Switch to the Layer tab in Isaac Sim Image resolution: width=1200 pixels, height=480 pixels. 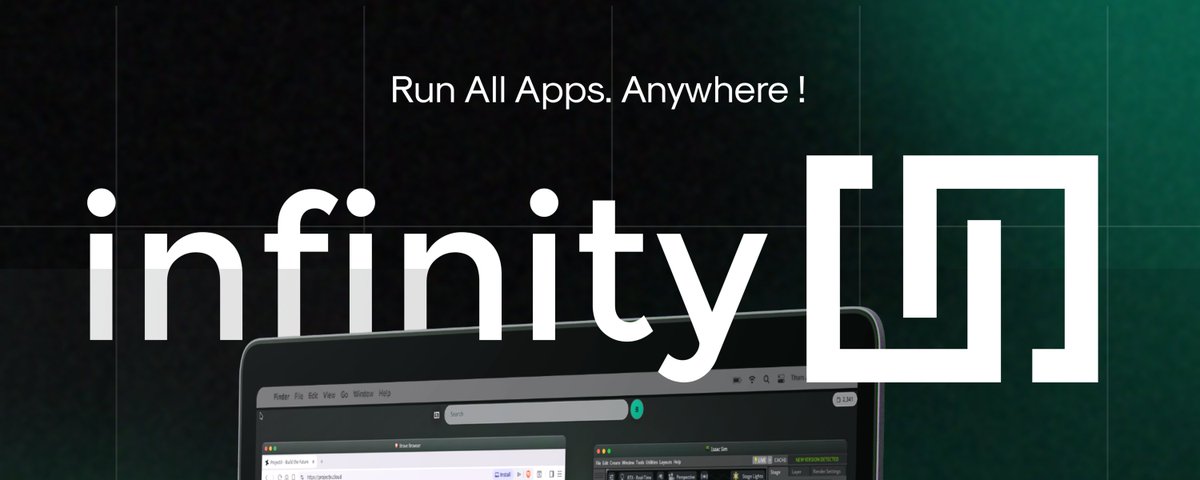(796, 472)
